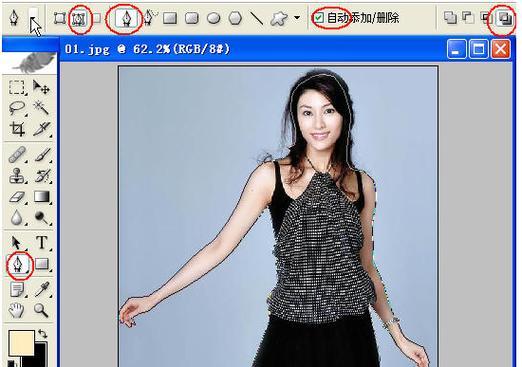Switch to Paths mode in options bar
This screenshot has height=367, width=522.
click(79, 19)
